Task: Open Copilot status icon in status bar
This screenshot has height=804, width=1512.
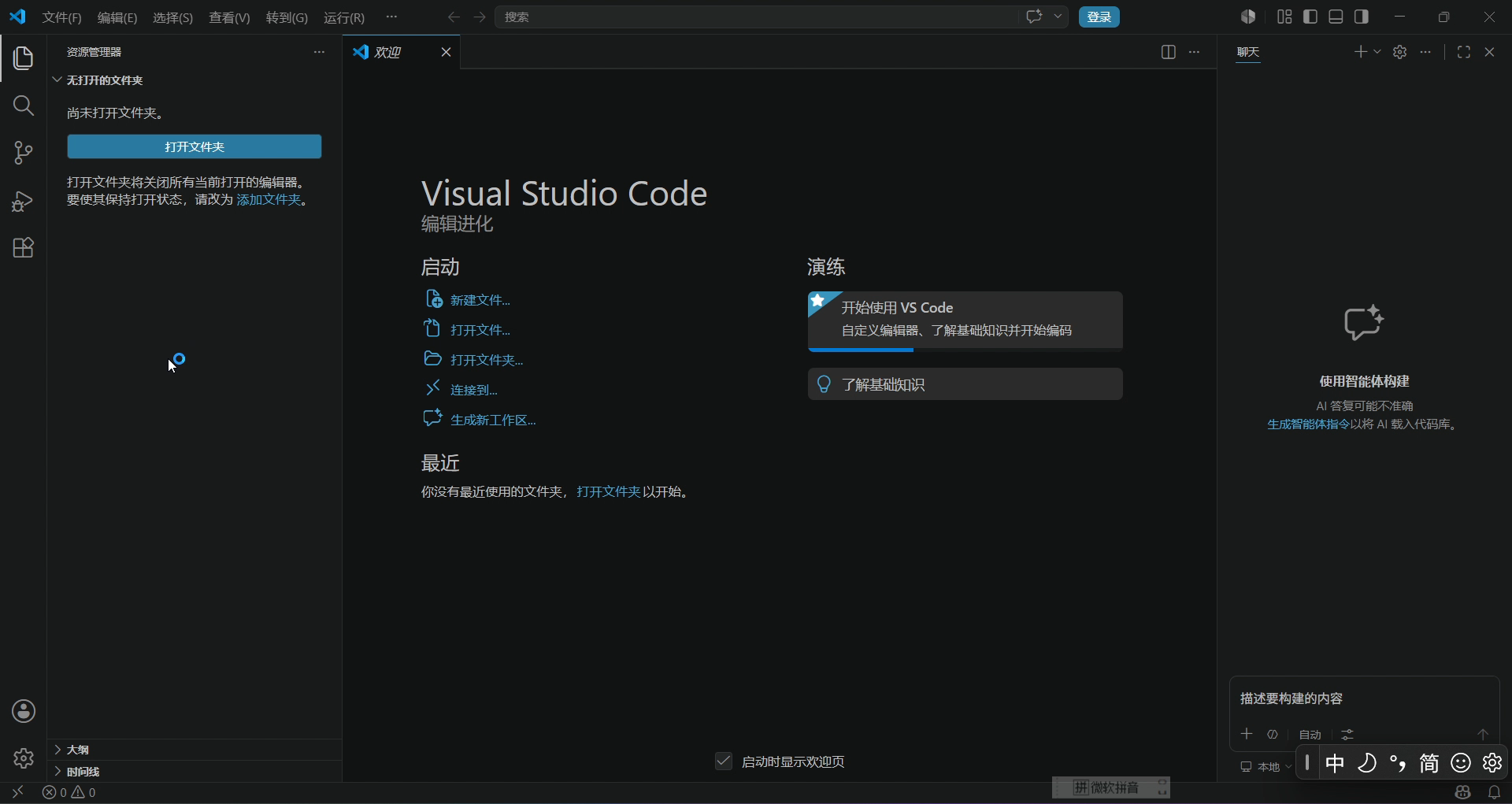Action: [x=1463, y=792]
